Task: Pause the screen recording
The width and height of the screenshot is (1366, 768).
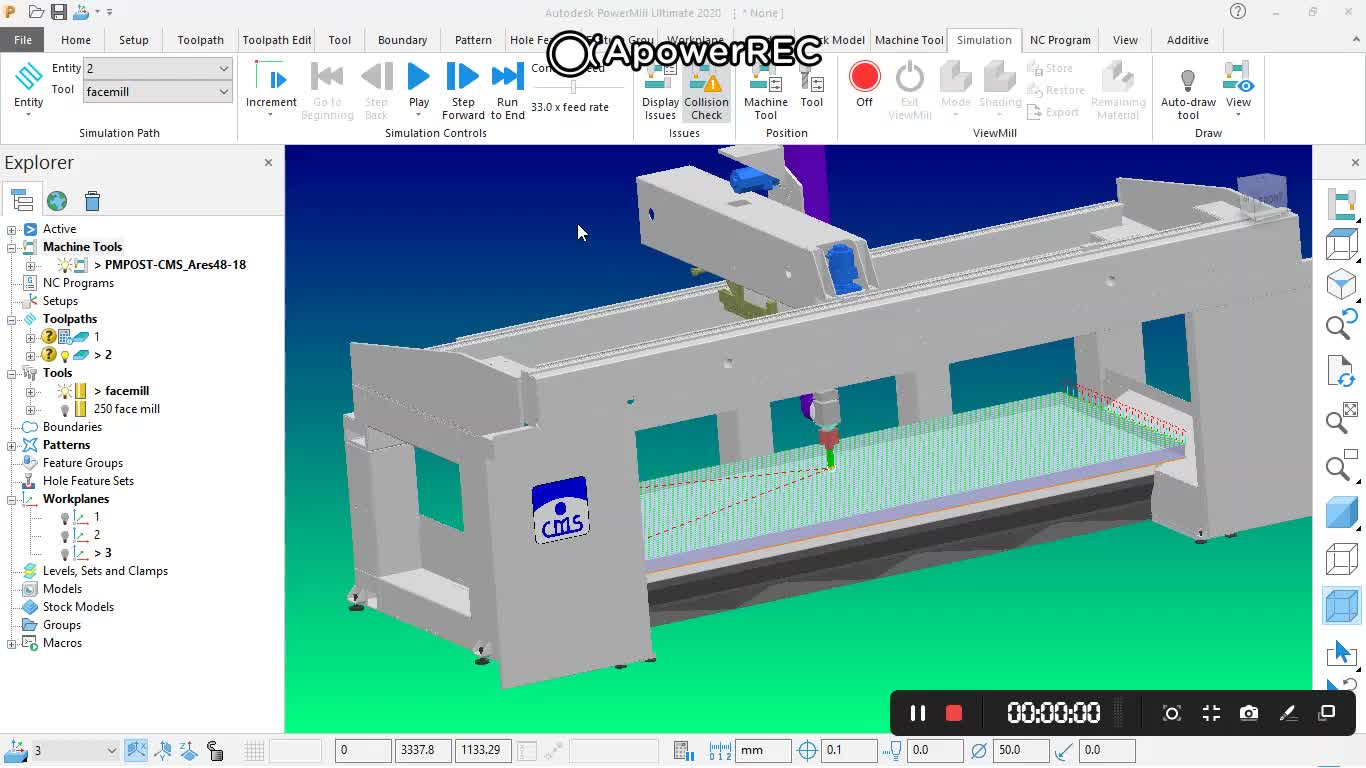Action: (917, 713)
